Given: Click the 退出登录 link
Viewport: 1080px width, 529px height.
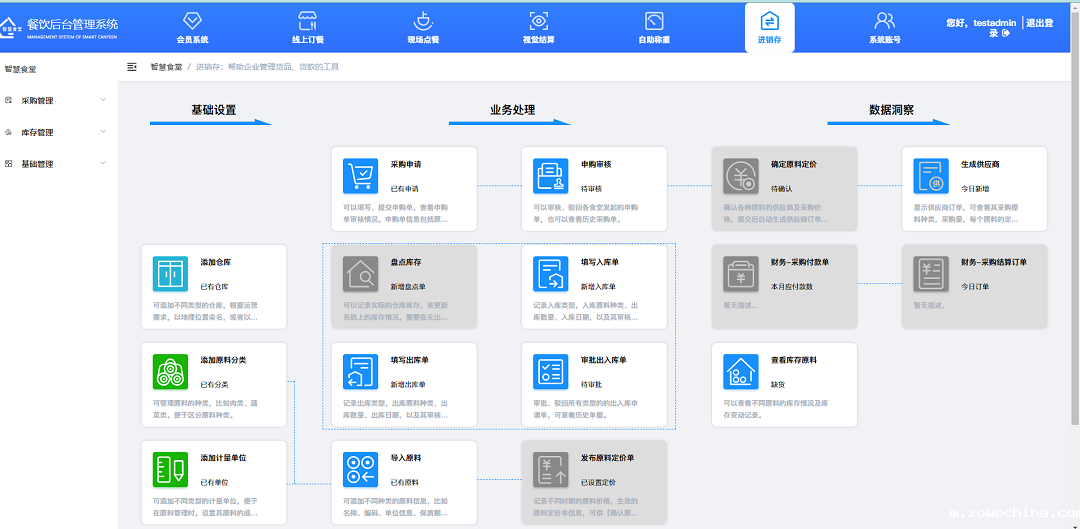Looking at the screenshot, I should [x=1040, y=23].
